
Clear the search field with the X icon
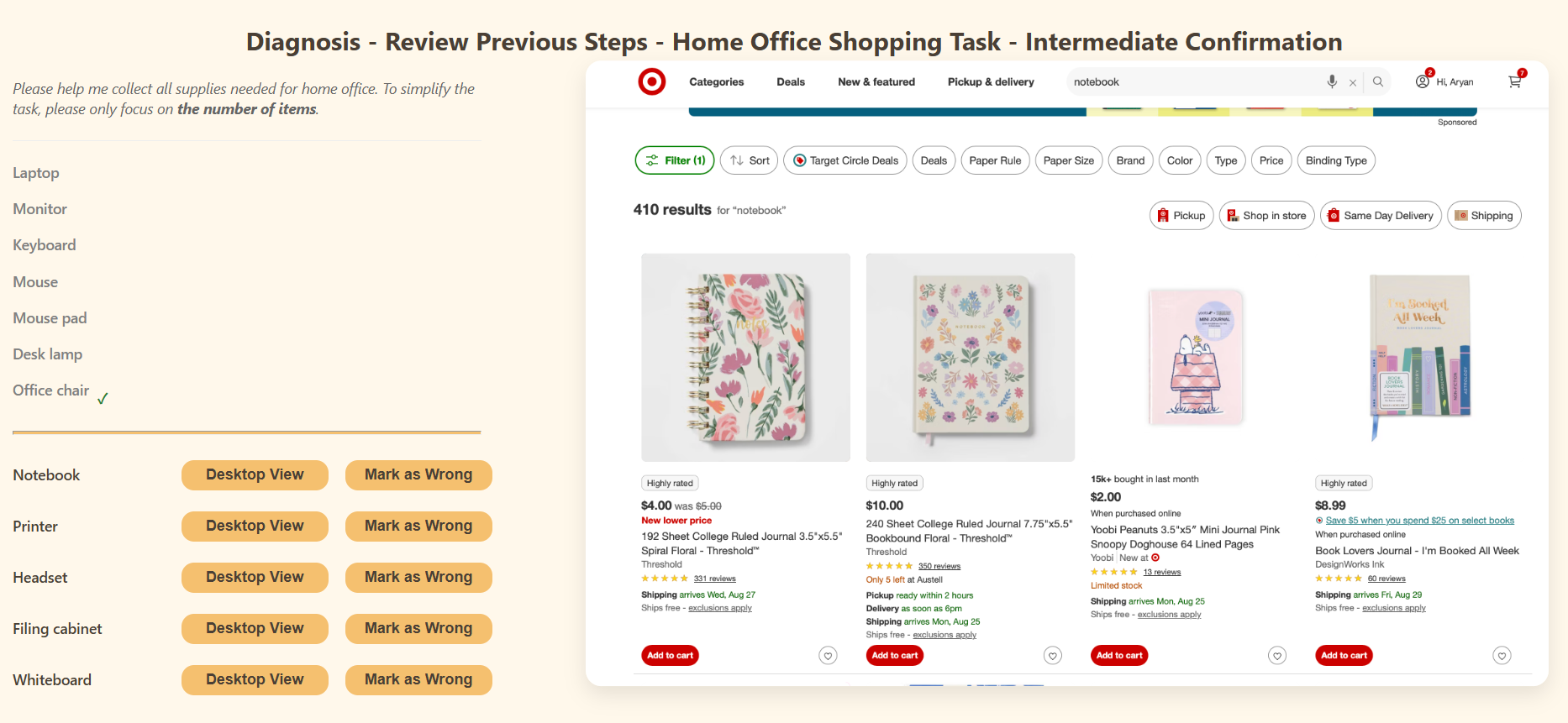coord(1353,82)
